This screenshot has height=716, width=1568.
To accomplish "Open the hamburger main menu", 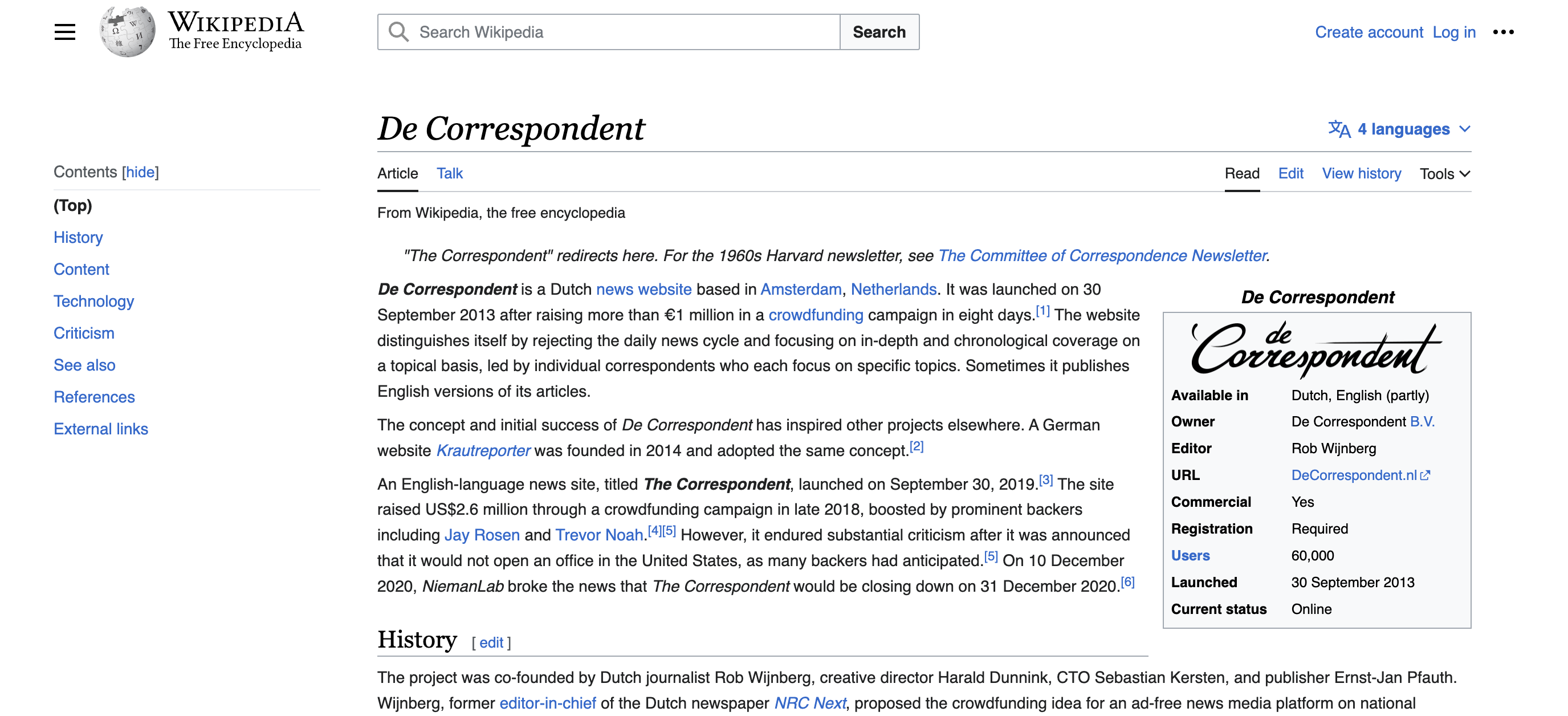I will [x=64, y=32].
